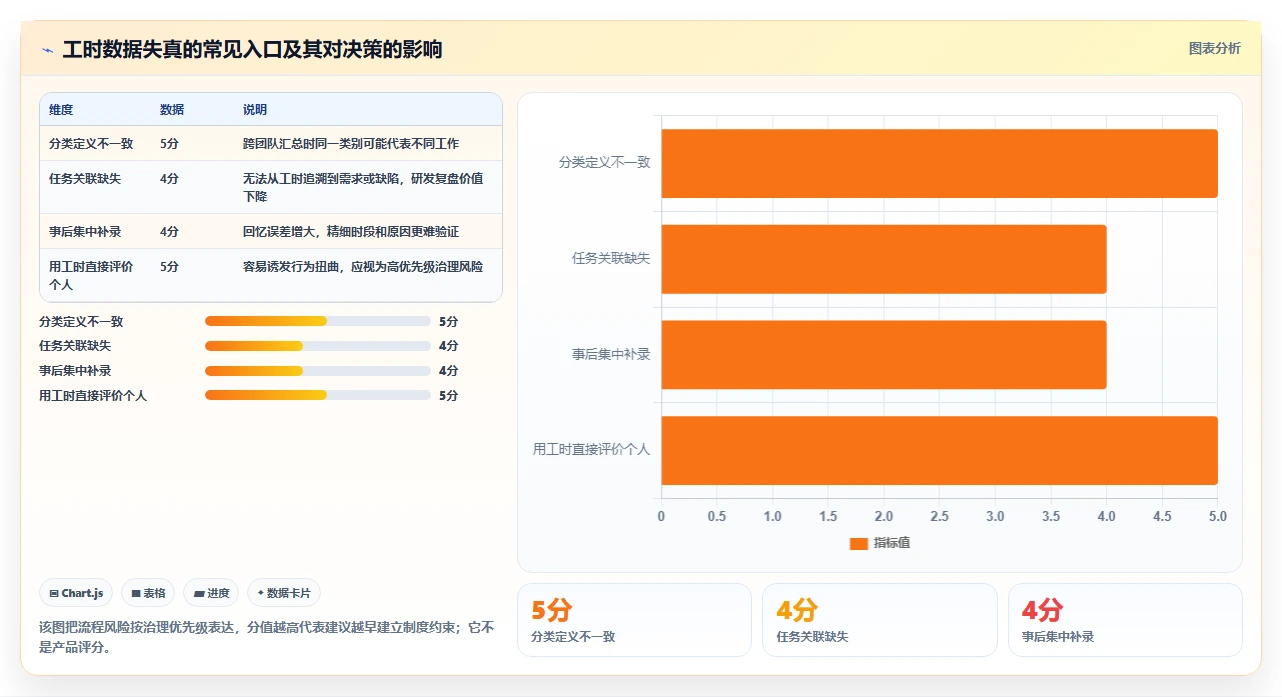
Task: Click description starting 无法从工时追溯到需求
Action: pyautogui.click(x=363, y=187)
